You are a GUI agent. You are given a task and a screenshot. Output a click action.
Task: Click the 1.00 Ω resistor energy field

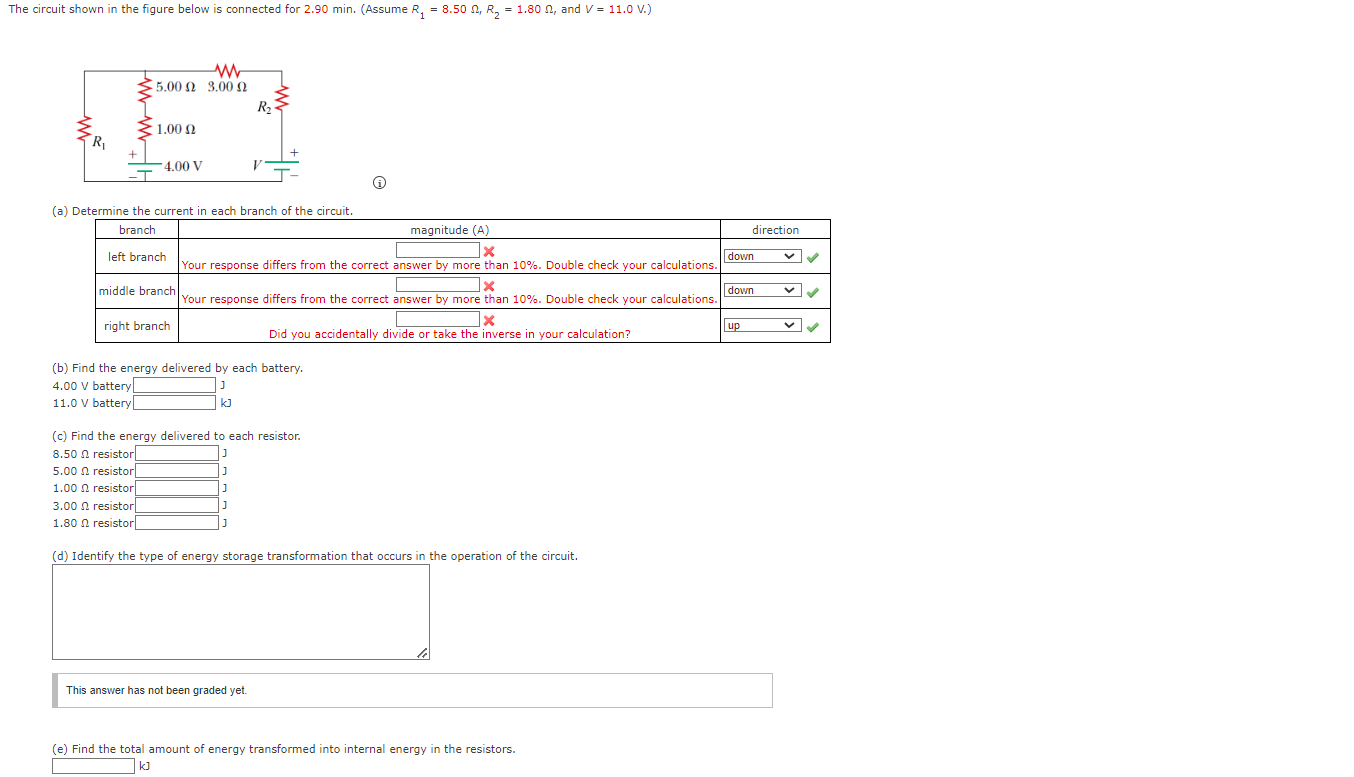[176, 487]
